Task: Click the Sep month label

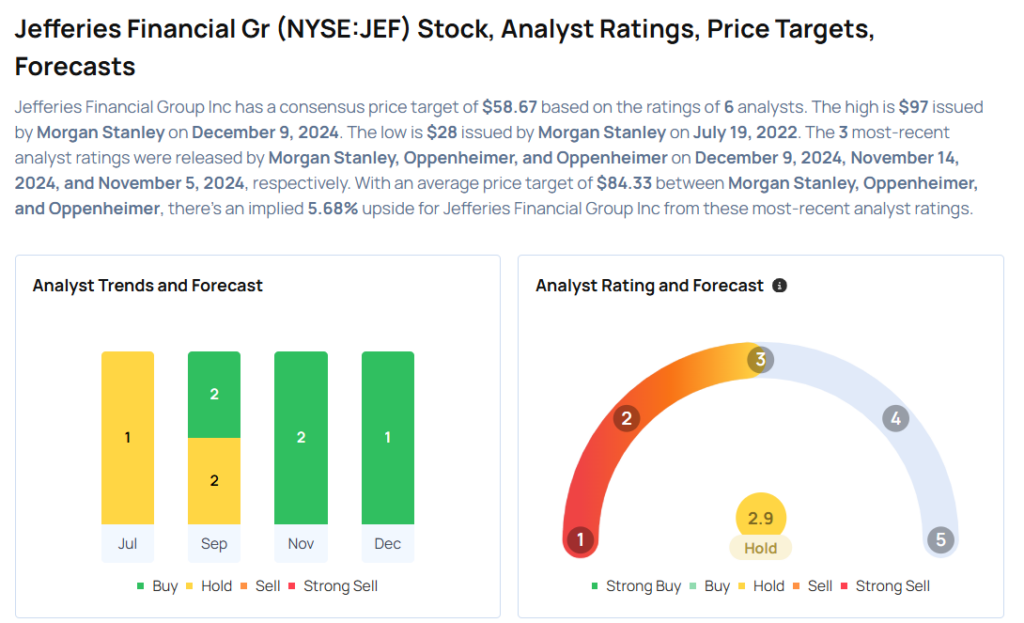Action: click(x=214, y=544)
